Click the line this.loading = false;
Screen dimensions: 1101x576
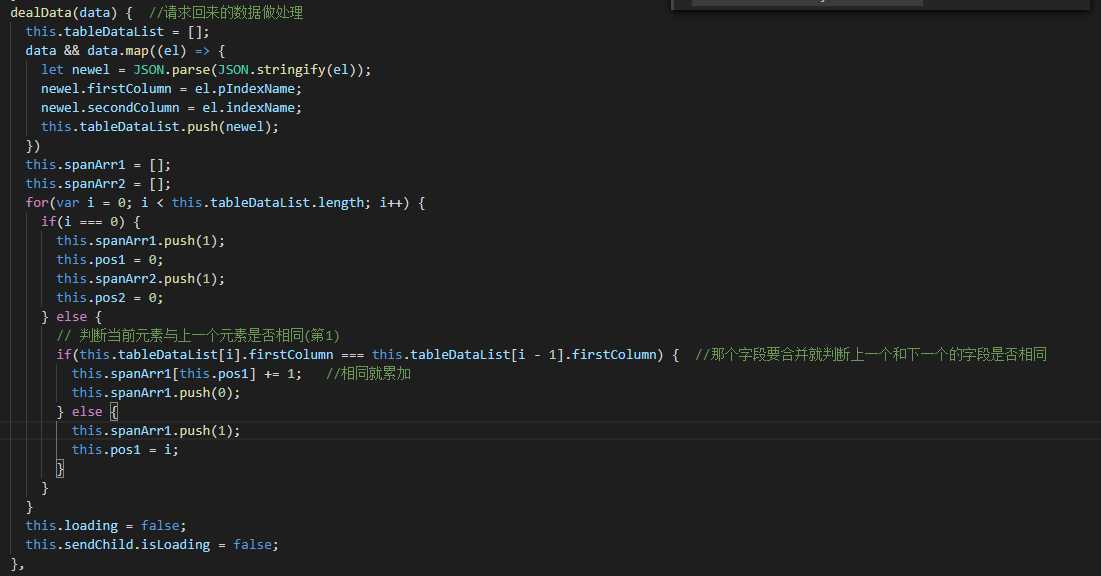tap(106, 525)
